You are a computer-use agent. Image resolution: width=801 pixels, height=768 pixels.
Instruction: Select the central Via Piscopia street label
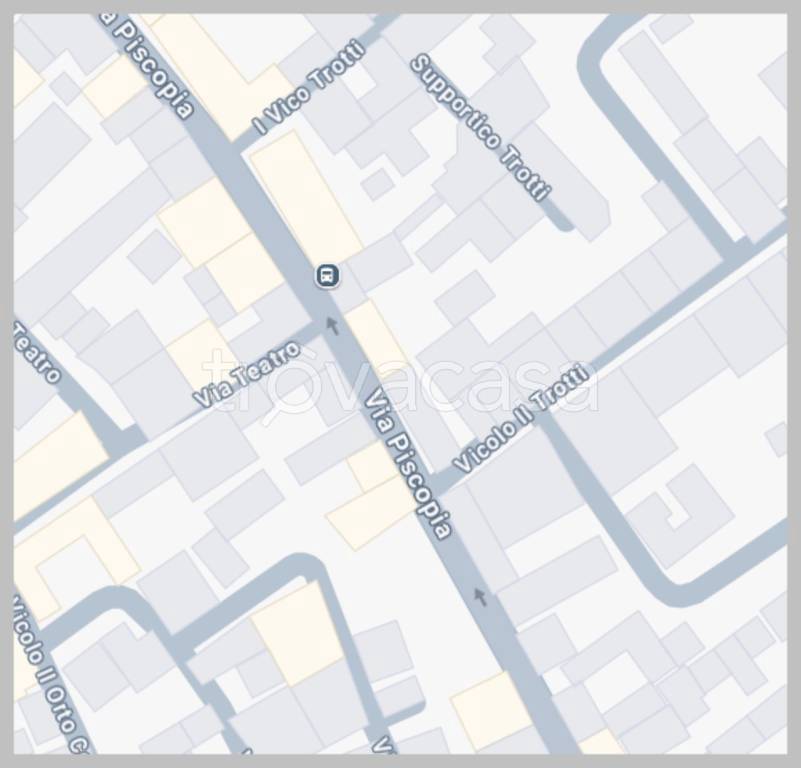point(408,464)
